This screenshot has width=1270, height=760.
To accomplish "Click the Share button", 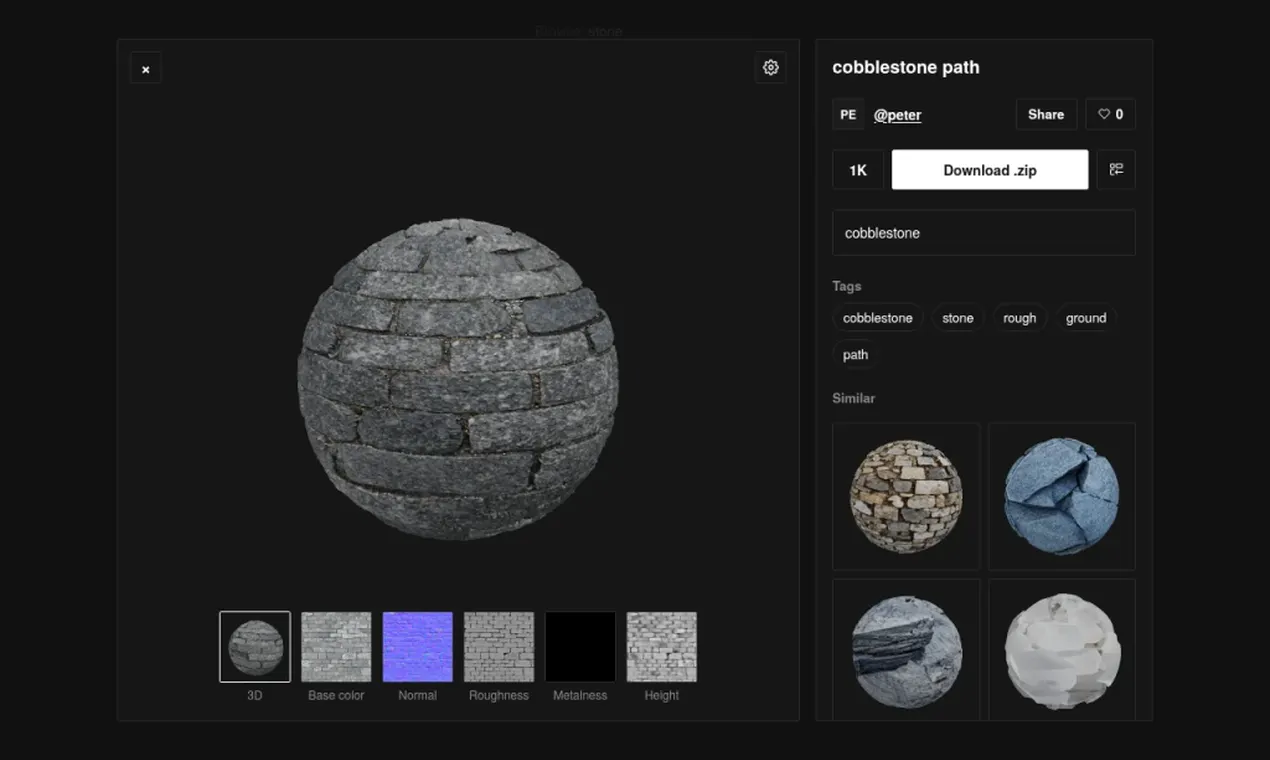I will pos(1046,114).
